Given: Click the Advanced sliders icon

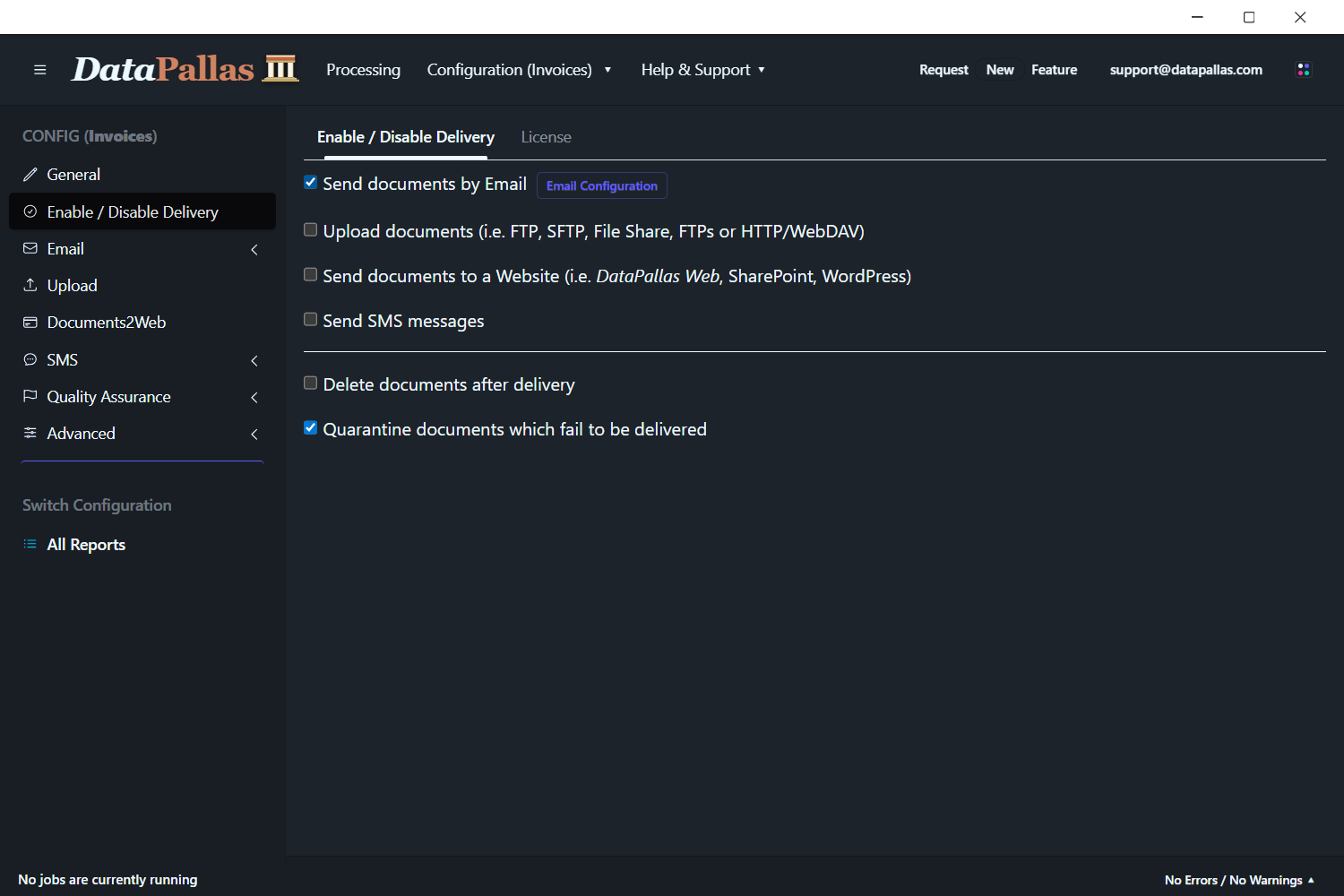Looking at the screenshot, I should (x=30, y=433).
